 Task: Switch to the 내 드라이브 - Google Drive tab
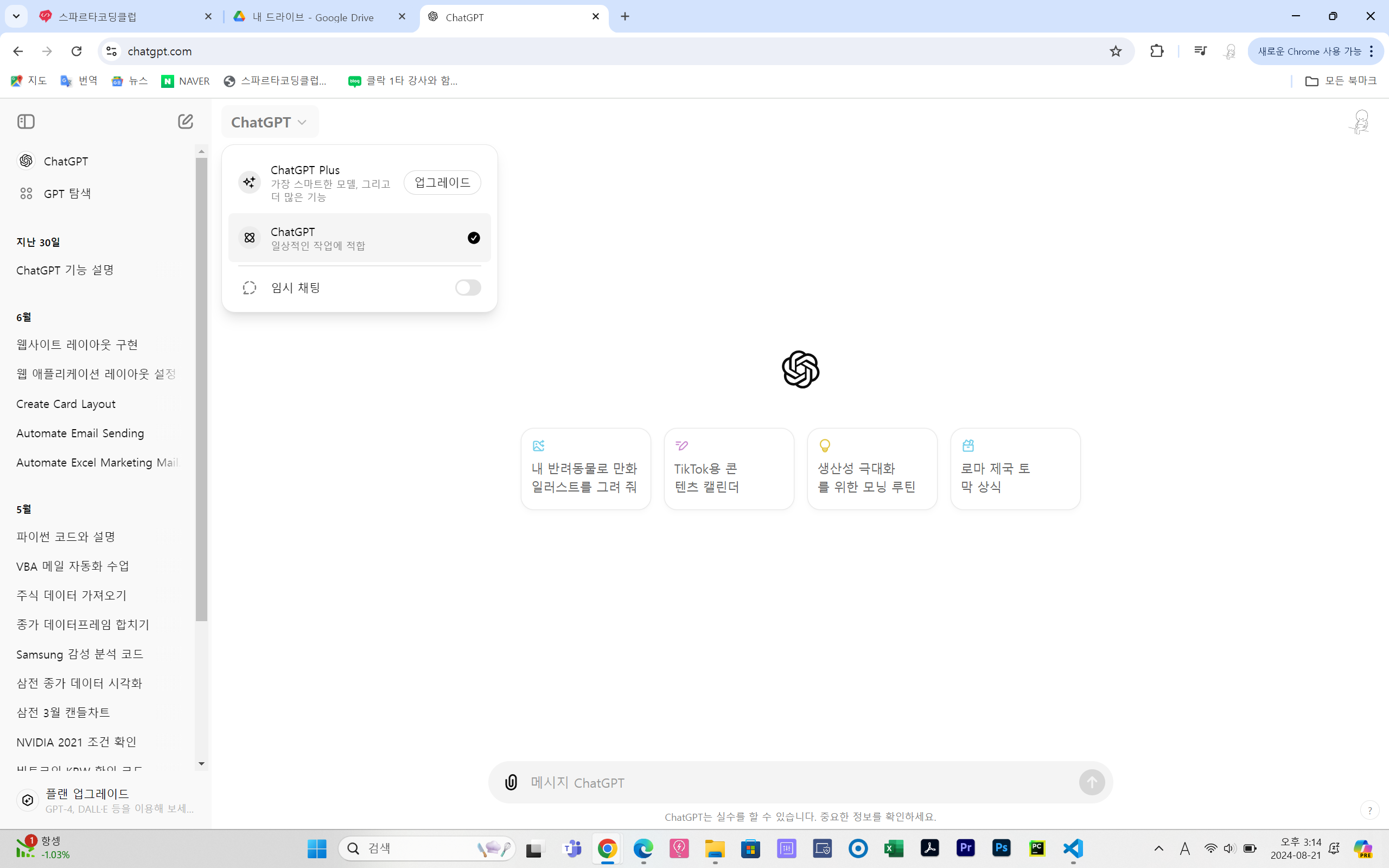320,17
